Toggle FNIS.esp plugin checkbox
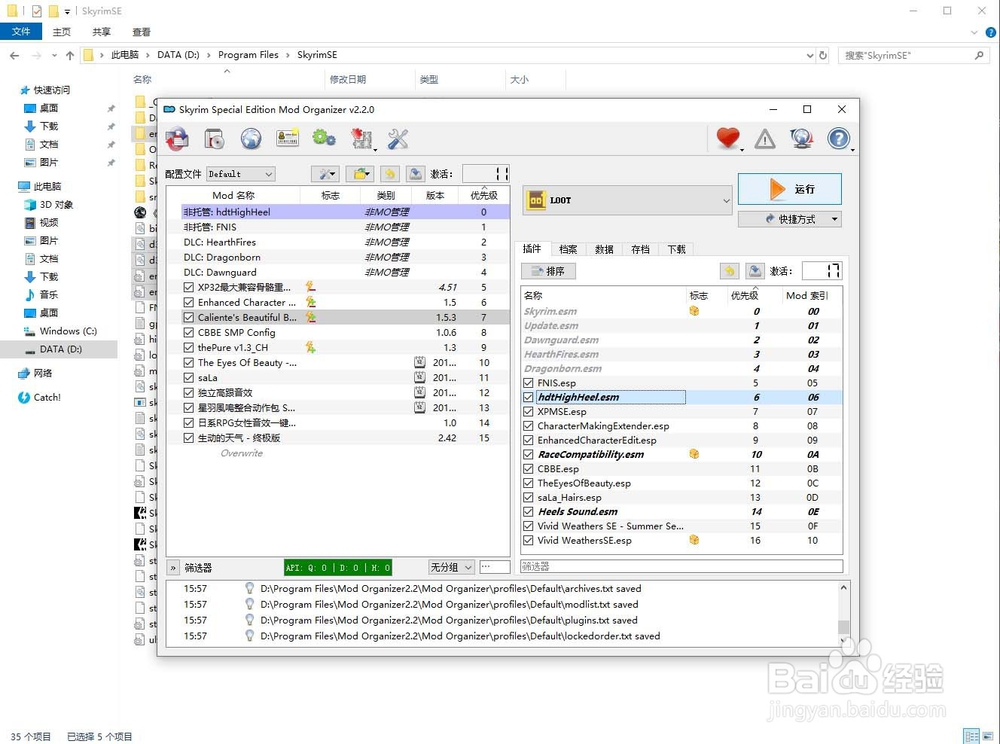Screen dimensions: 1000x744 coord(528,383)
